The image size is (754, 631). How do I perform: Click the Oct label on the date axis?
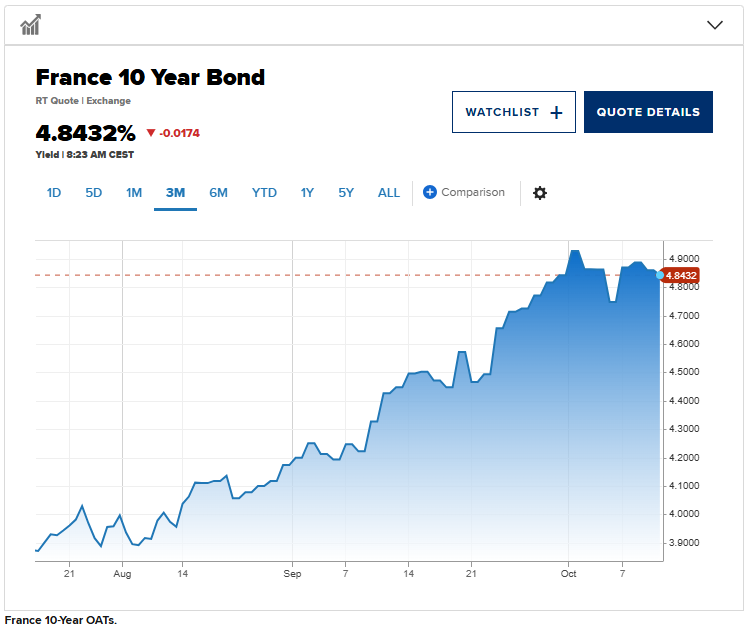point(568,574)
